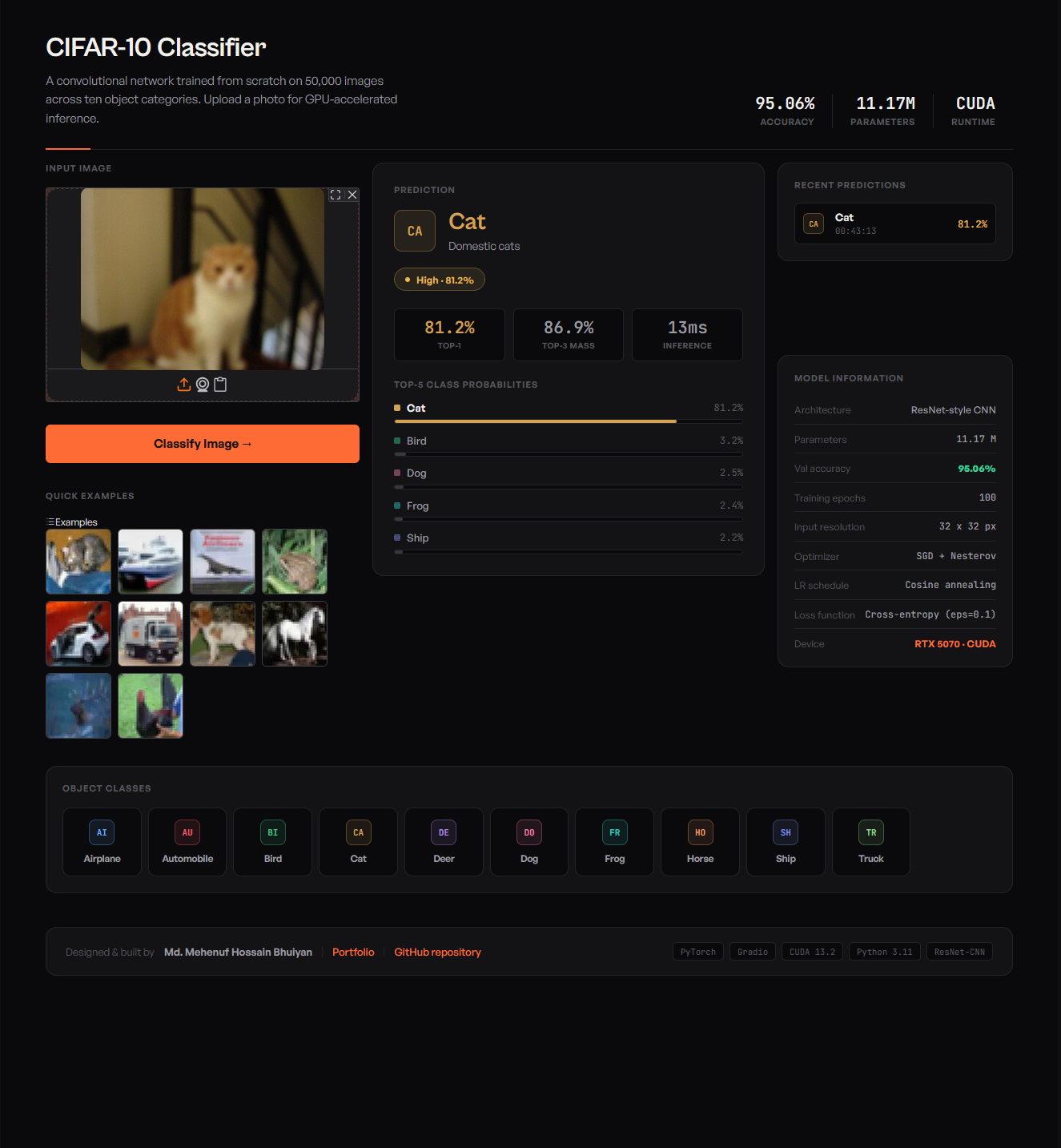Viewport: 1061px width, 1148px height.
Task: Click the AI badge on the Airplane card
Action: coord(102,832)
